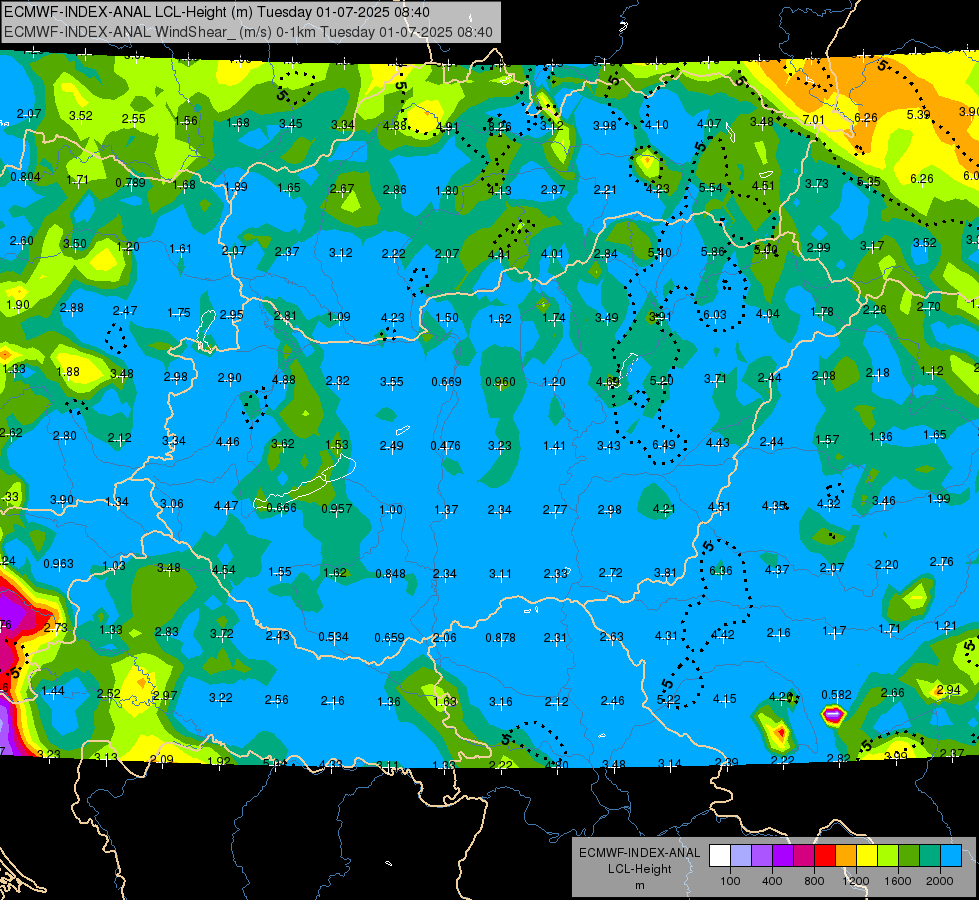This screenshot has width=979, height=900.
Task: Click the wind shear value 5.86
Action: [712, 252]
